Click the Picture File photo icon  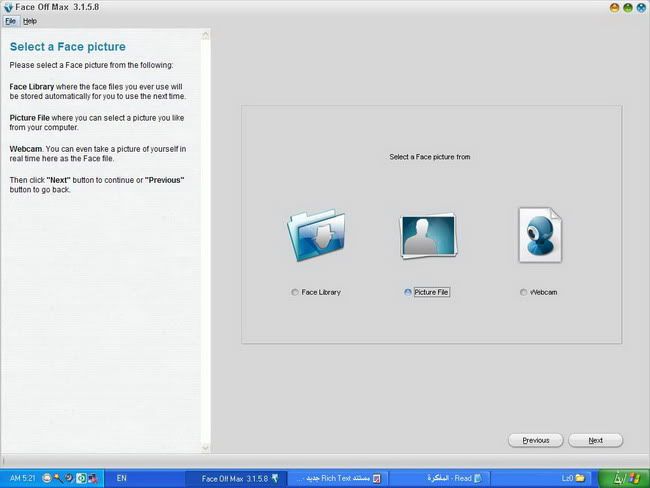click(428, 236)
